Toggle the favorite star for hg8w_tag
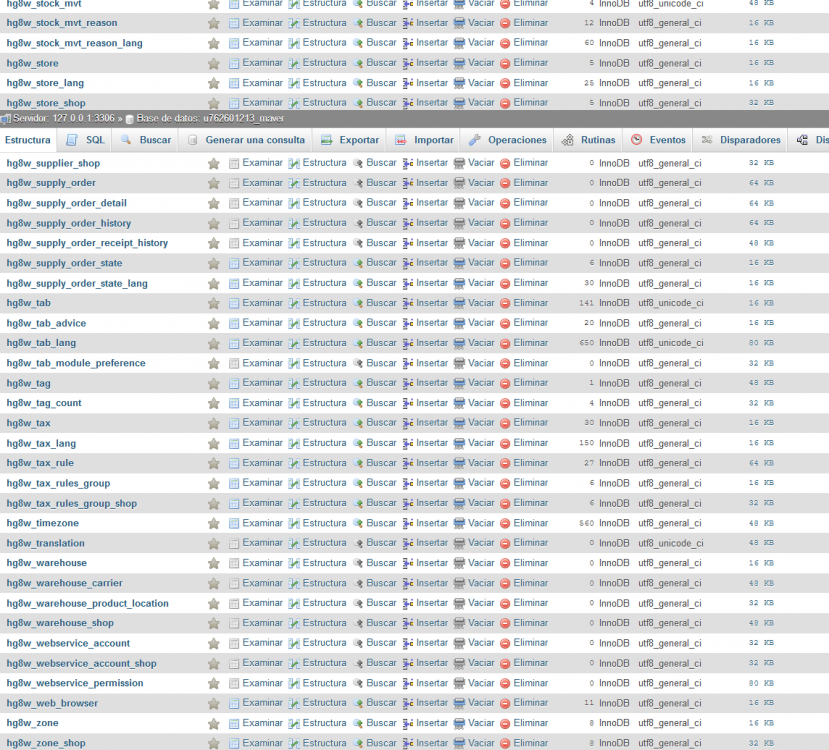 coord(213,383)
